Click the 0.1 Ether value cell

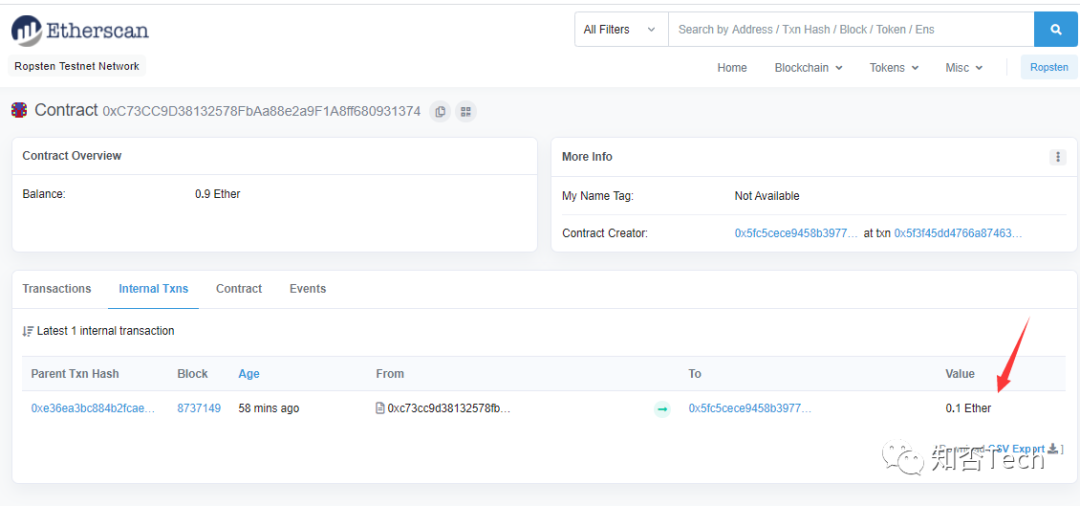click(x=968, y=408)
